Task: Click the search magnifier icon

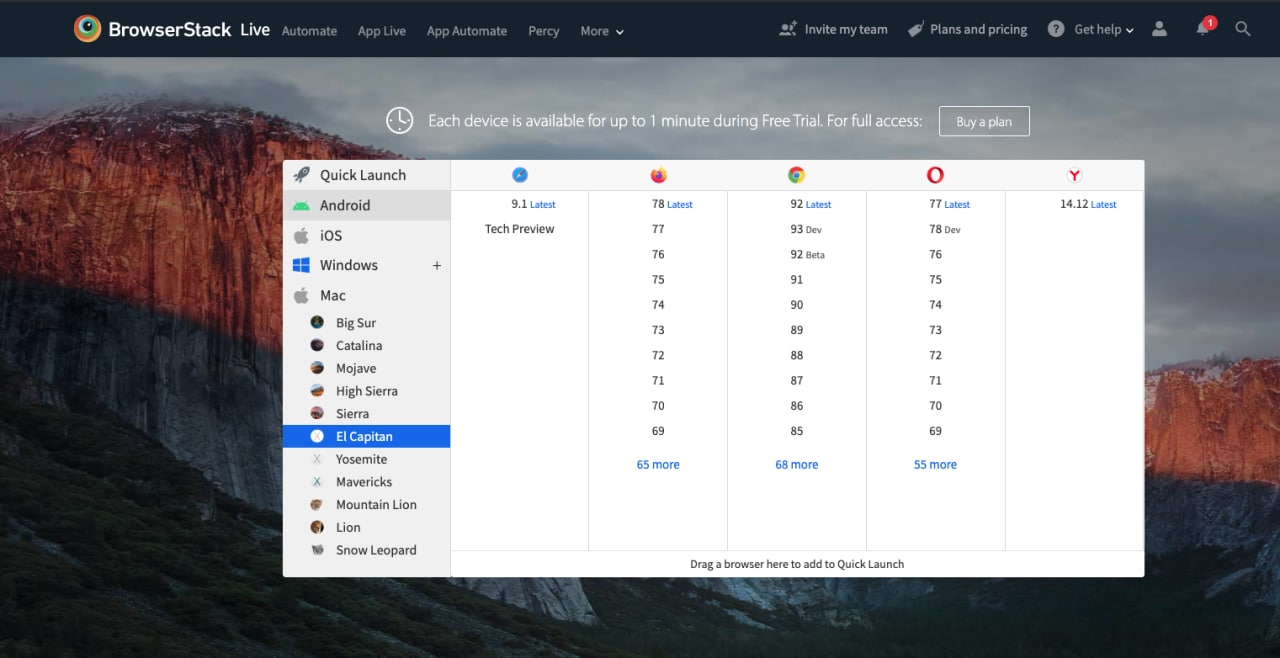Action: click(1243, 29)
